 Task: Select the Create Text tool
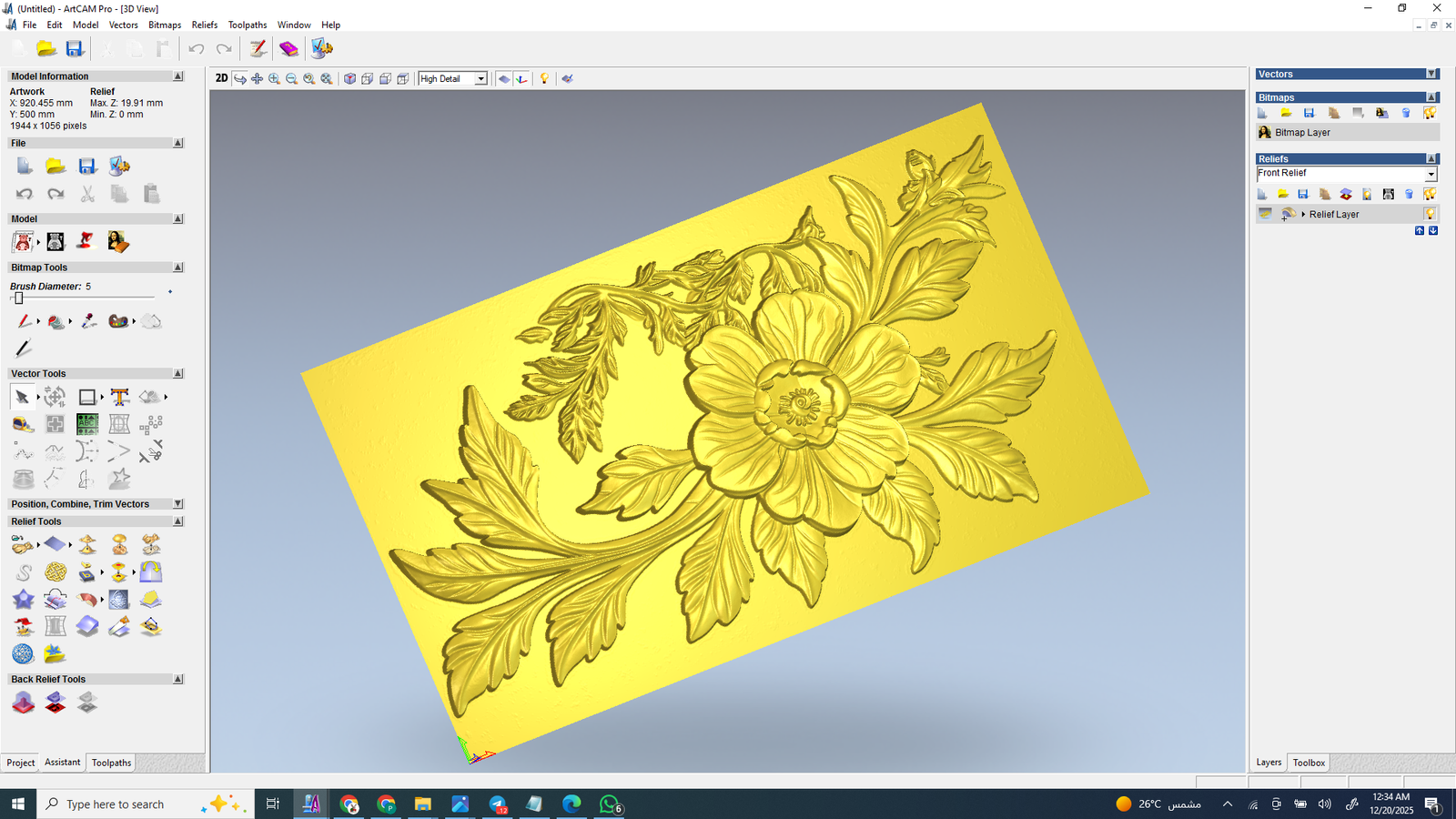tap(119, 397)
